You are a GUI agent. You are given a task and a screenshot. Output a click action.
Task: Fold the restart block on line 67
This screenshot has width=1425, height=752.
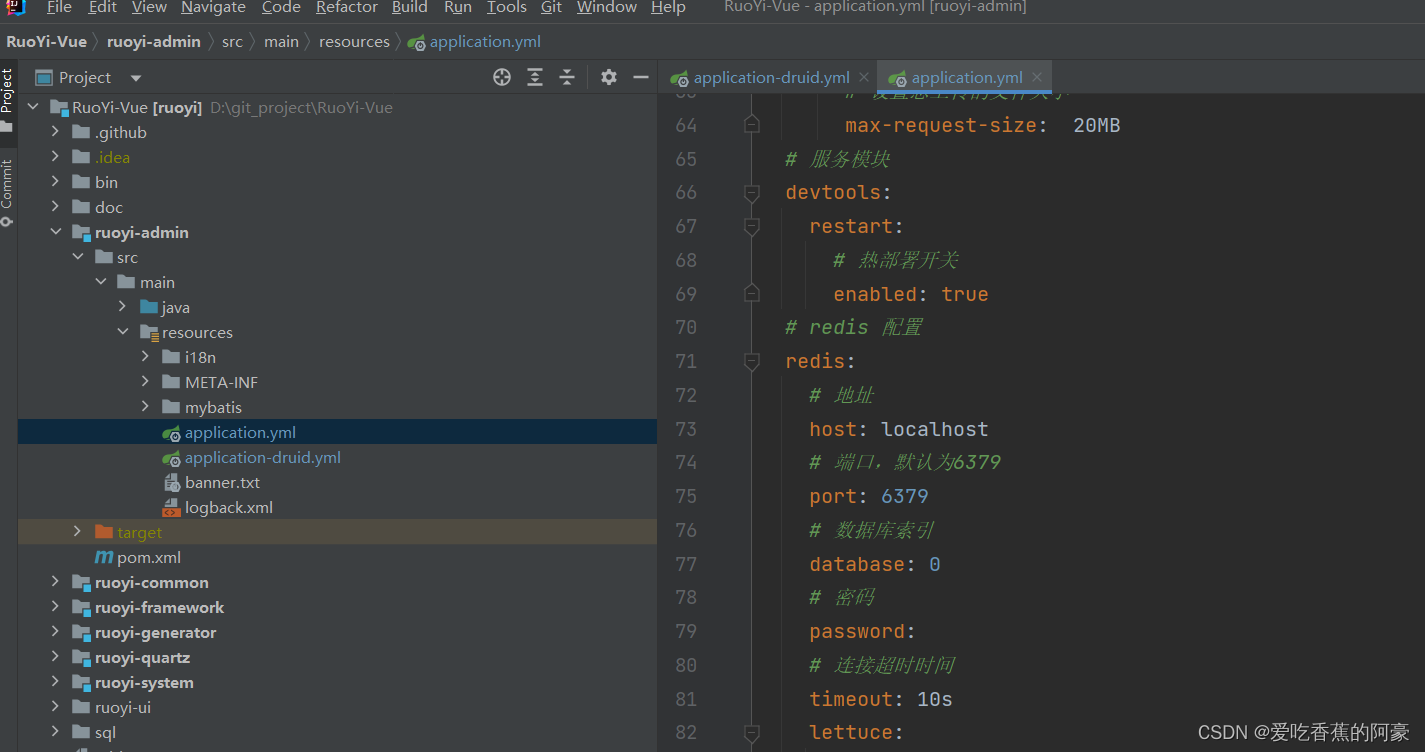[752, 227]
